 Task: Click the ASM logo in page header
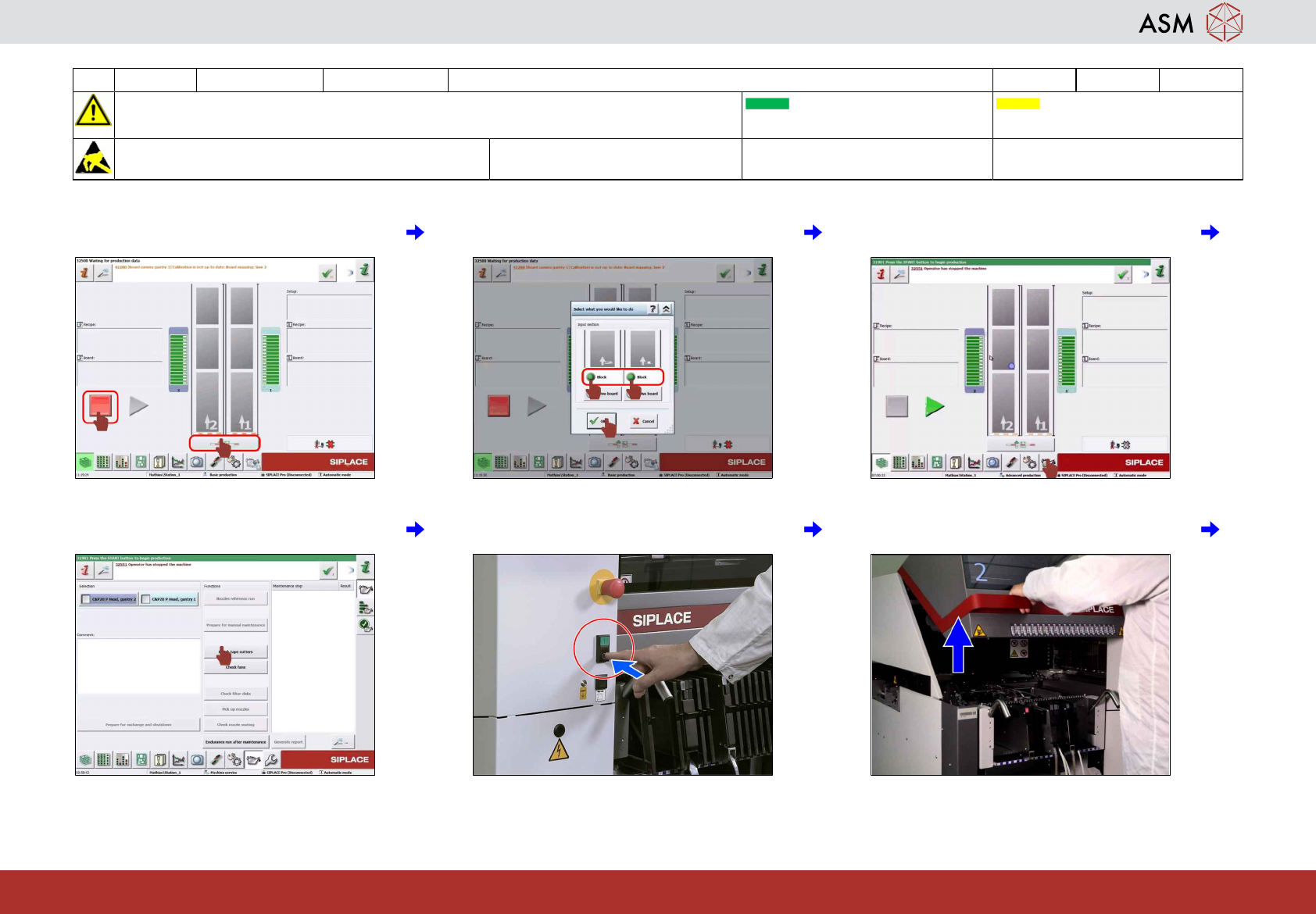tap(1190, 23)
